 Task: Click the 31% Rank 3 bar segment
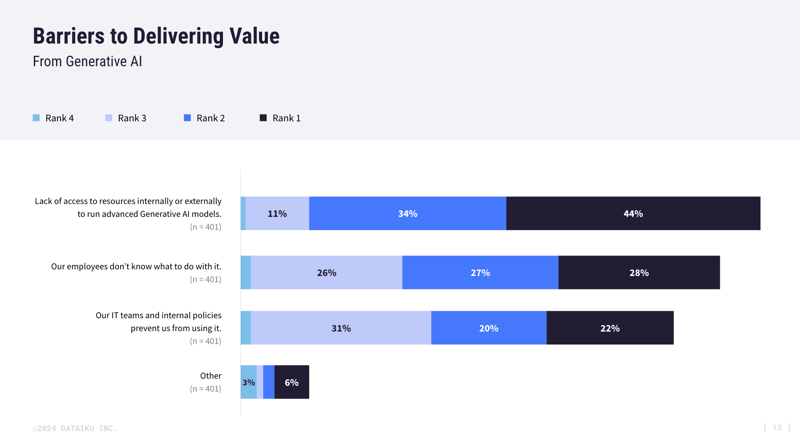[x=341, y=328]
